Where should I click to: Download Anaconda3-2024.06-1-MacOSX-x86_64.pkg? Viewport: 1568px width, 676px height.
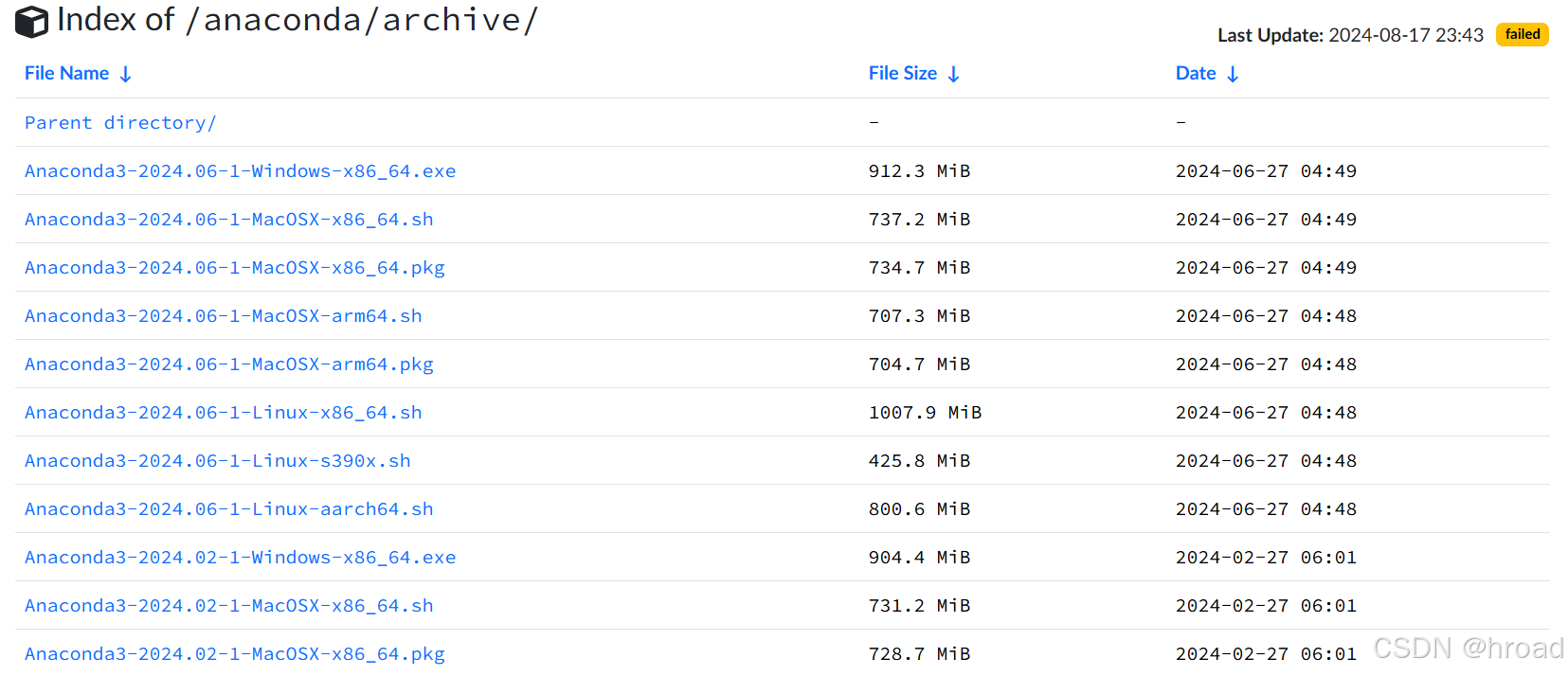(x=235, y=268)
